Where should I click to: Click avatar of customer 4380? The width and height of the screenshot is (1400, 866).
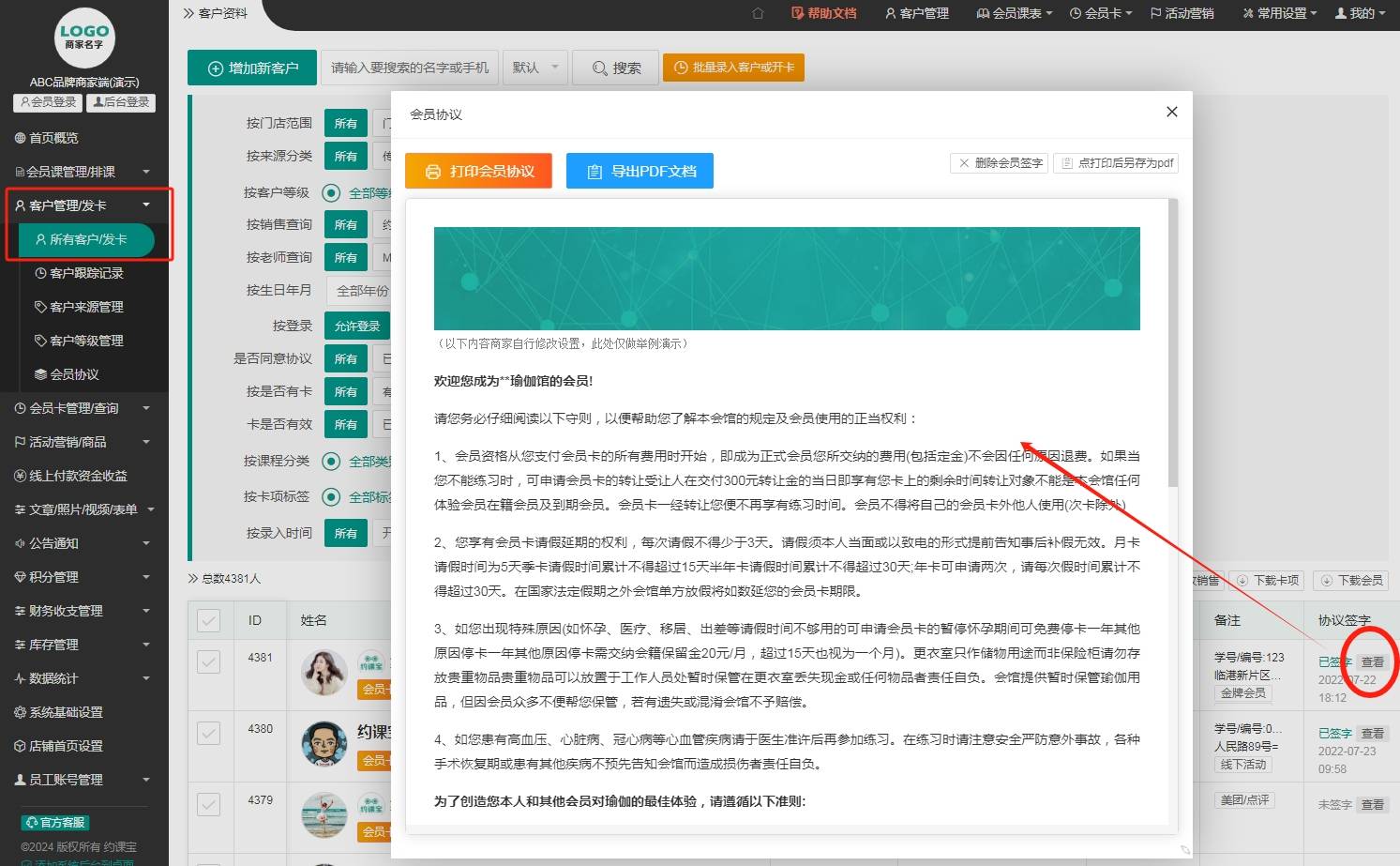[x=324, y=744]
